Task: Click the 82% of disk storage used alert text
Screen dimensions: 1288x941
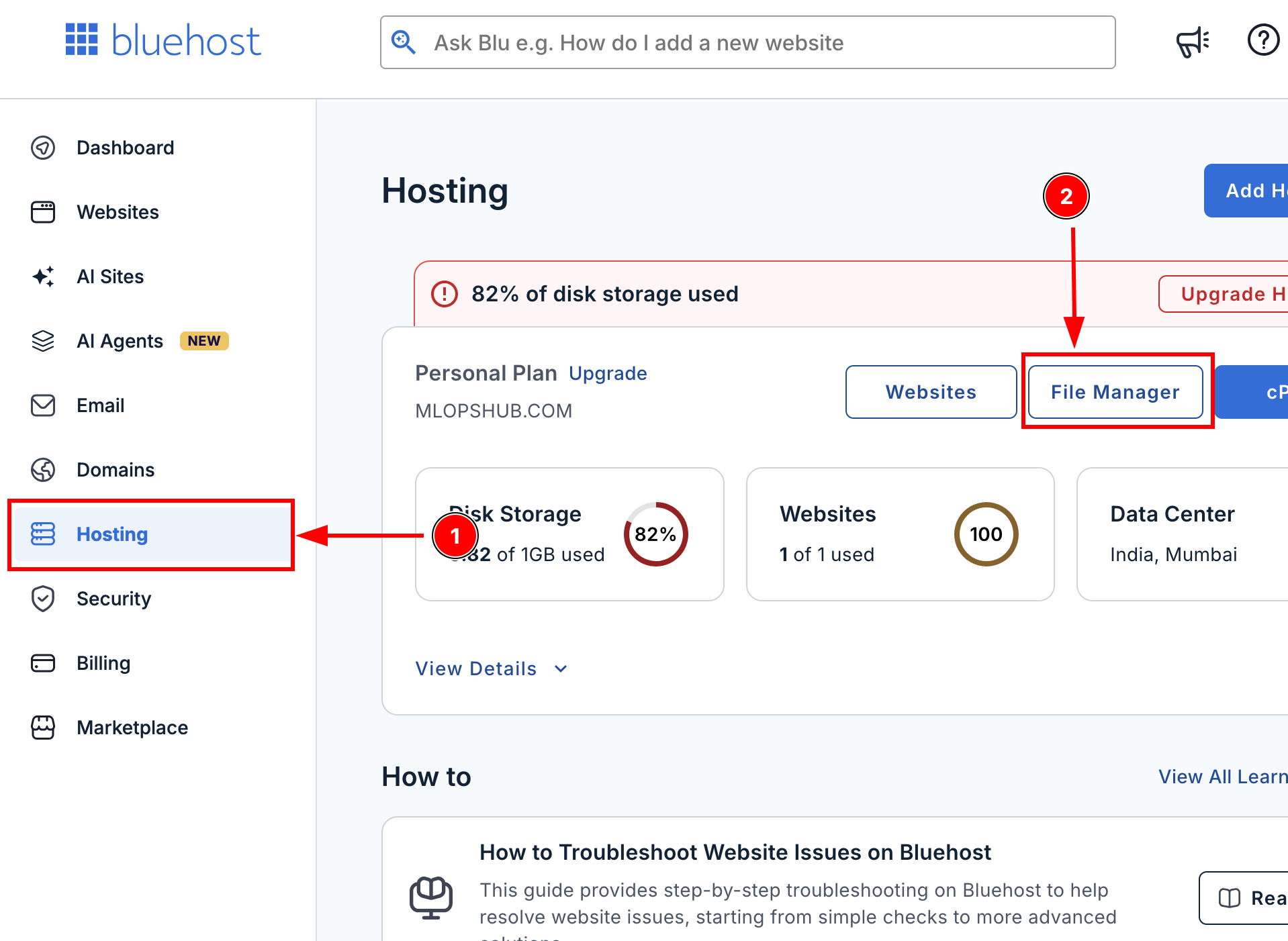Action: point(605,294)
